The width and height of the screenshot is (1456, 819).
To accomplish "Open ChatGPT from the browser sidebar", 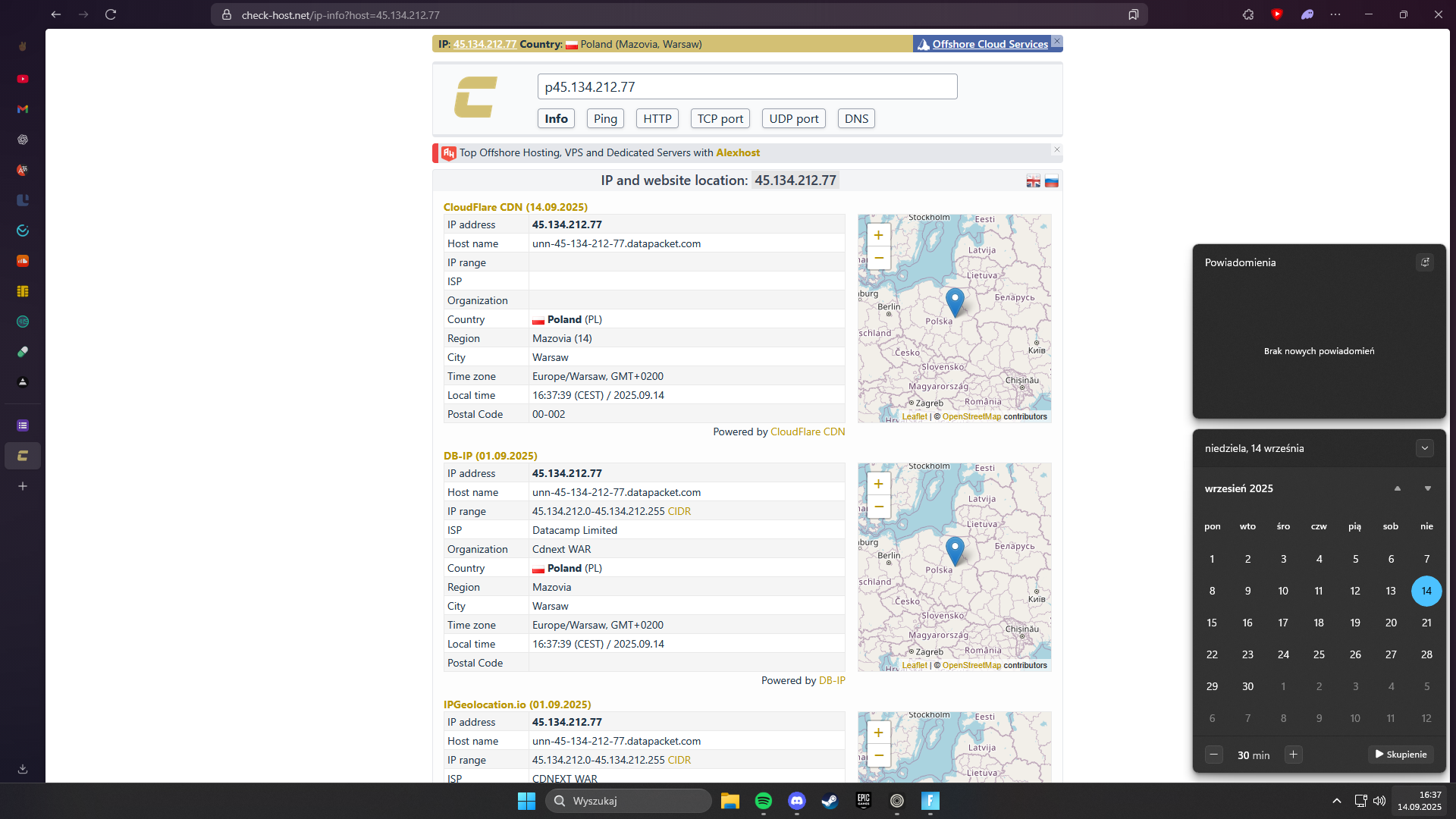I will (23, 140).
